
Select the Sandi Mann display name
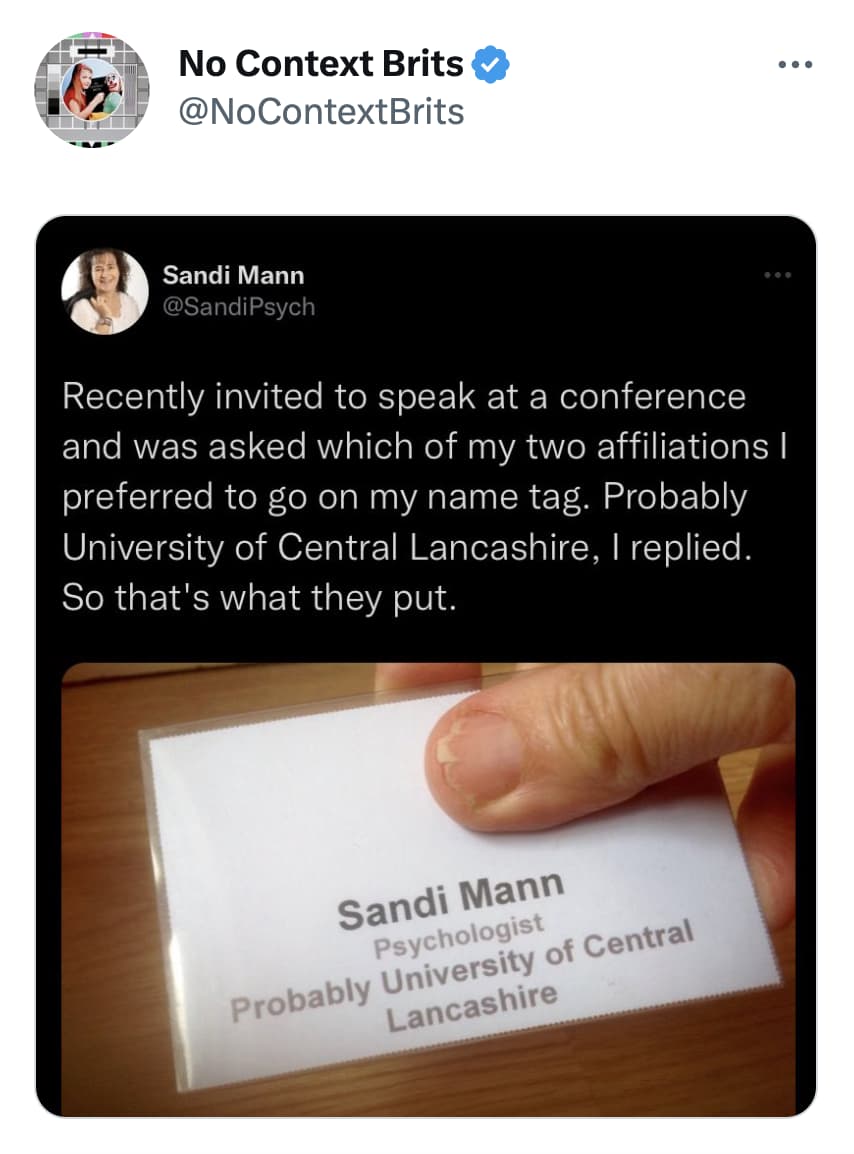[232, 275]
